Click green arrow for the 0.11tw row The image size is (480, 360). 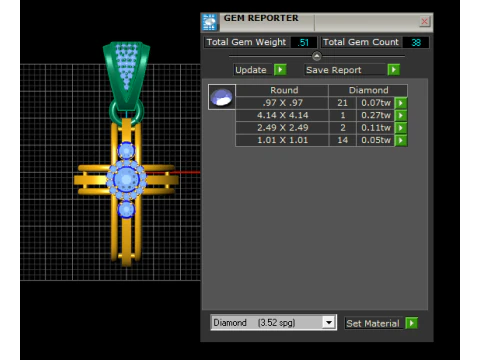tap(401, 128)
